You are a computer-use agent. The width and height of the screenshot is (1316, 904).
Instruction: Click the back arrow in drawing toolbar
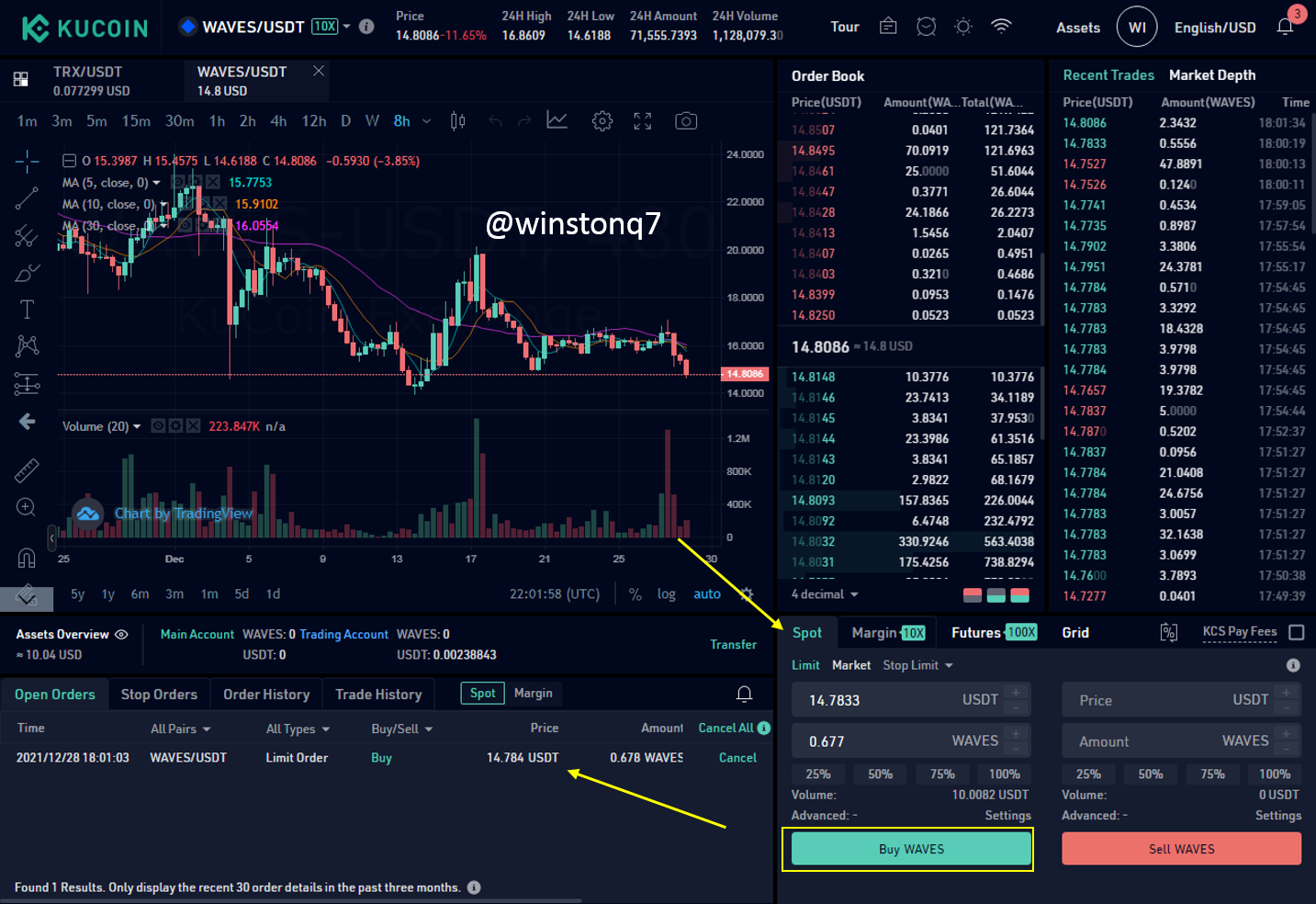tap(27, 421)
